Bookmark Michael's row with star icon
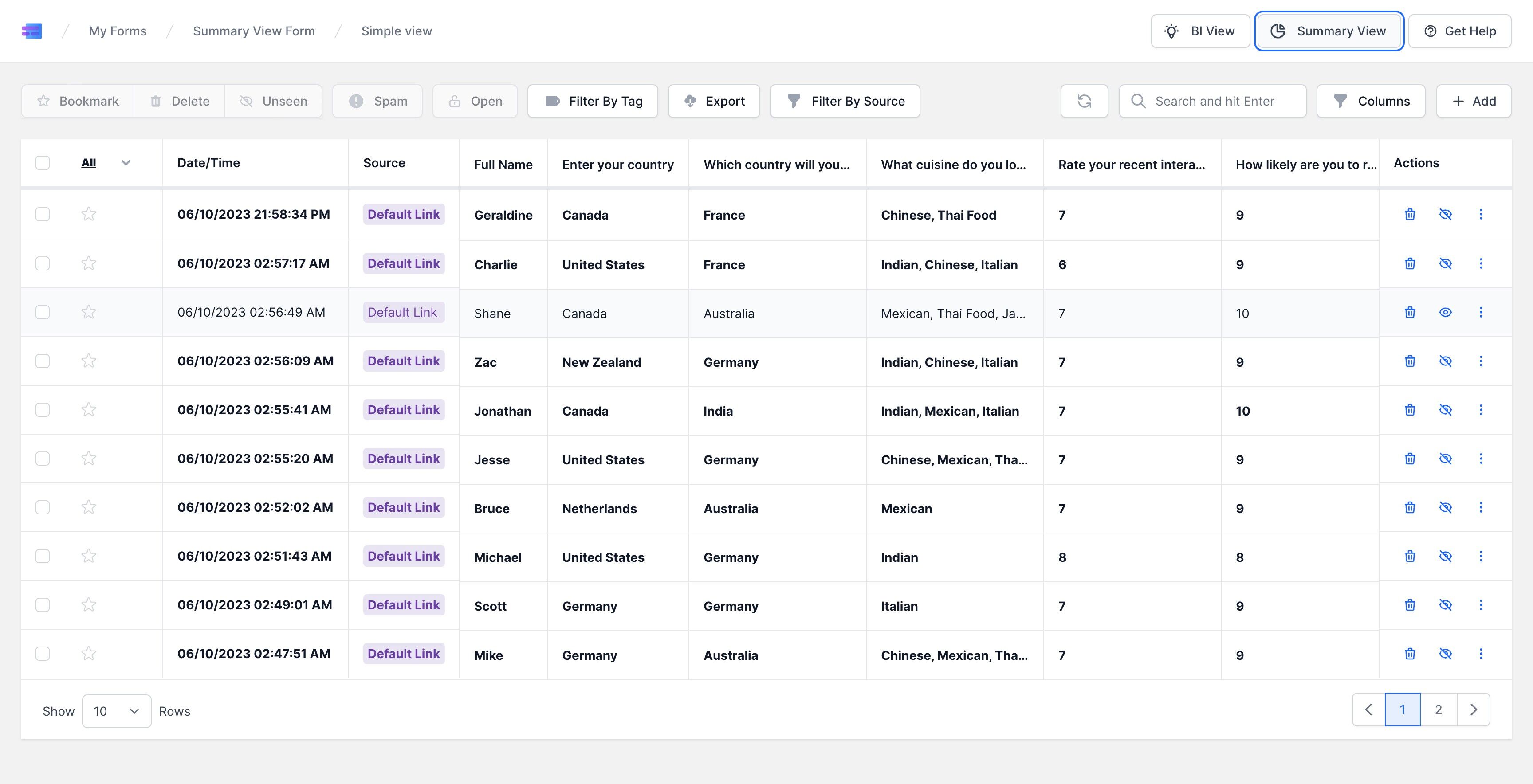Image resolution: width=1533 pixels, height=784 pixels. [x=89, y=556]
